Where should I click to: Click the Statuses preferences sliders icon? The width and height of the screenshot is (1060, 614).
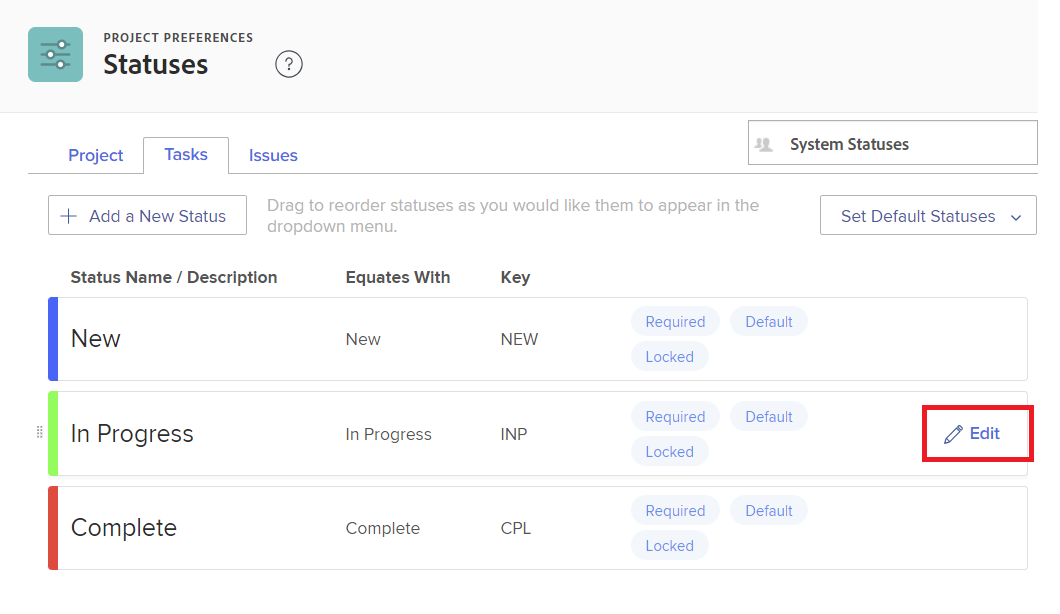pos(55,54)
